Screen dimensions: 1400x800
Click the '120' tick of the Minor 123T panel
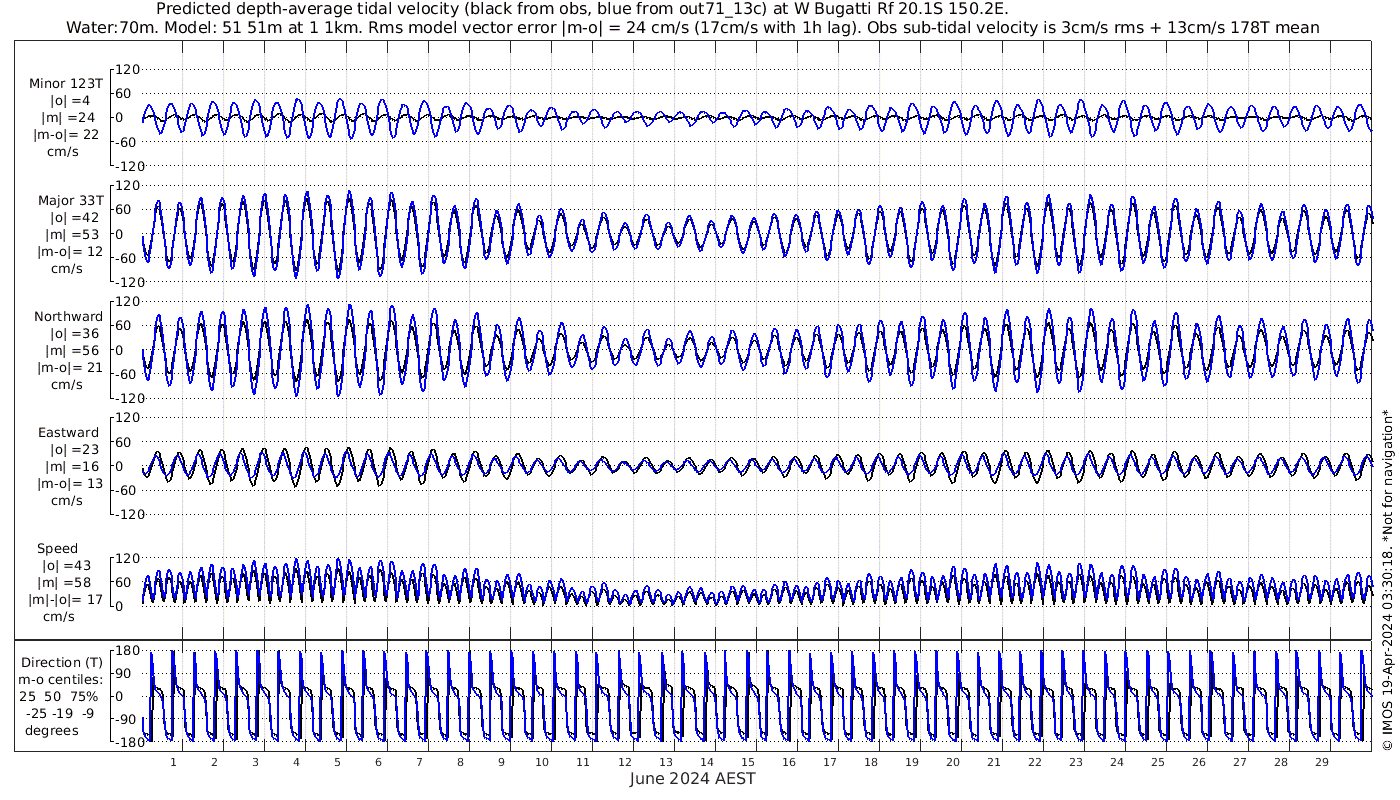[x=129, y=70]
